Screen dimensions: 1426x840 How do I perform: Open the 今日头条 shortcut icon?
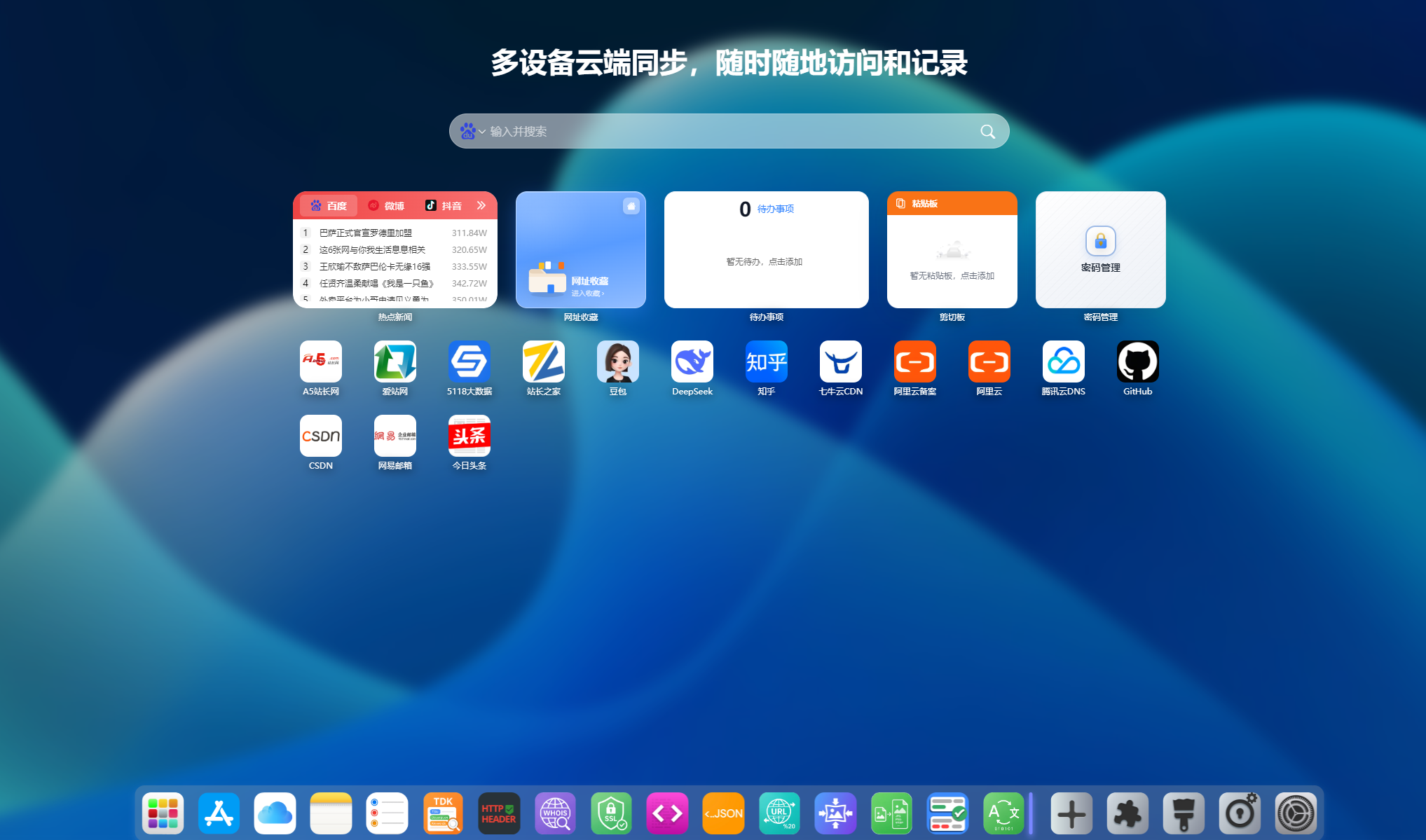point(469,436)
